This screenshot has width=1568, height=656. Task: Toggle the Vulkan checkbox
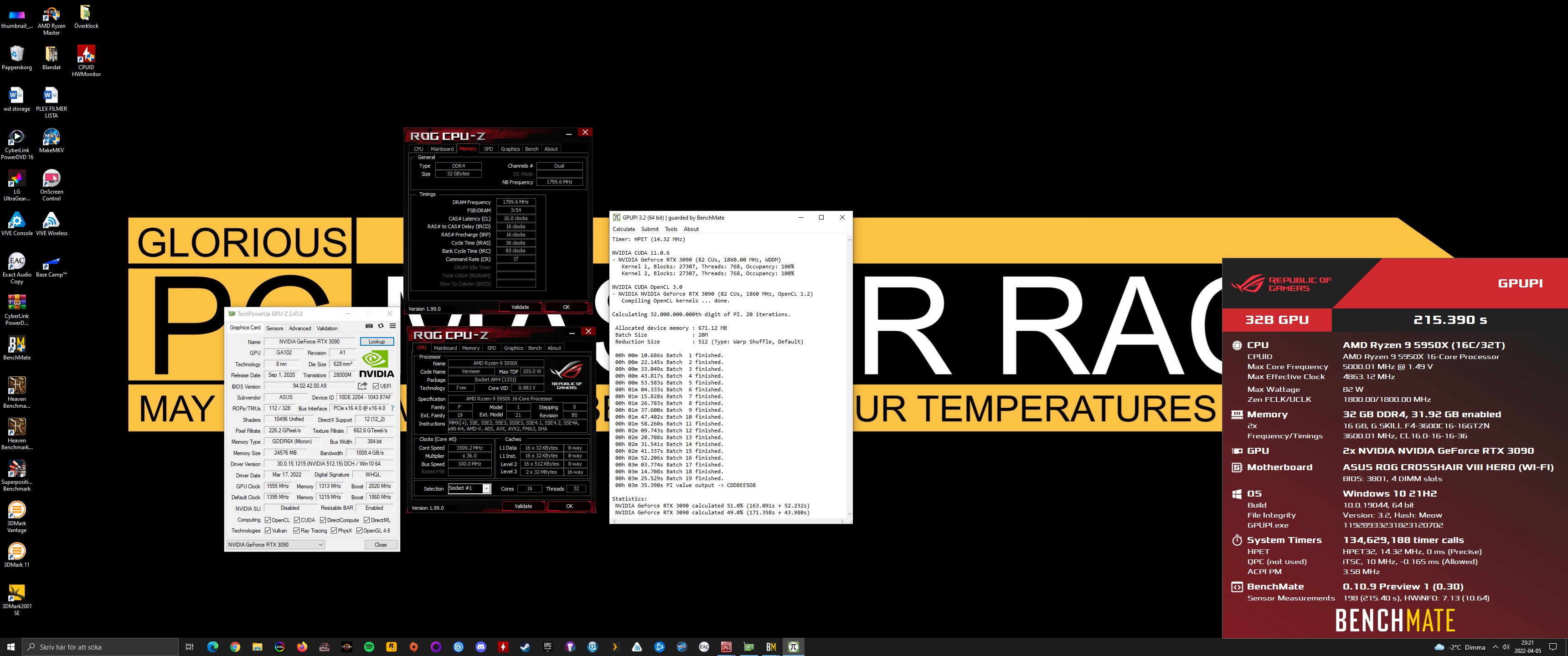[x=268, y=531]
